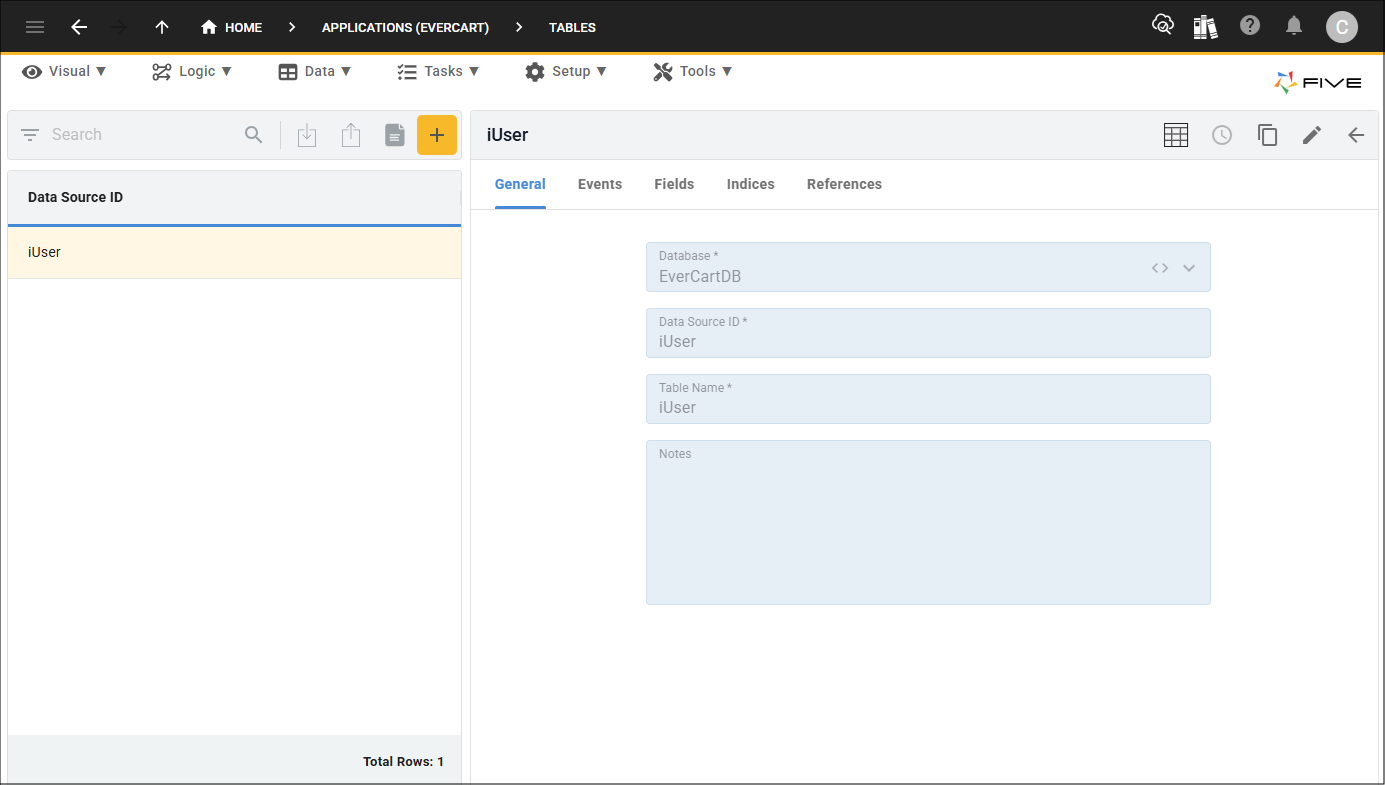Open the help question mark icon
The height and width of the screenshot is (785, 1385).
[1249, 27]
